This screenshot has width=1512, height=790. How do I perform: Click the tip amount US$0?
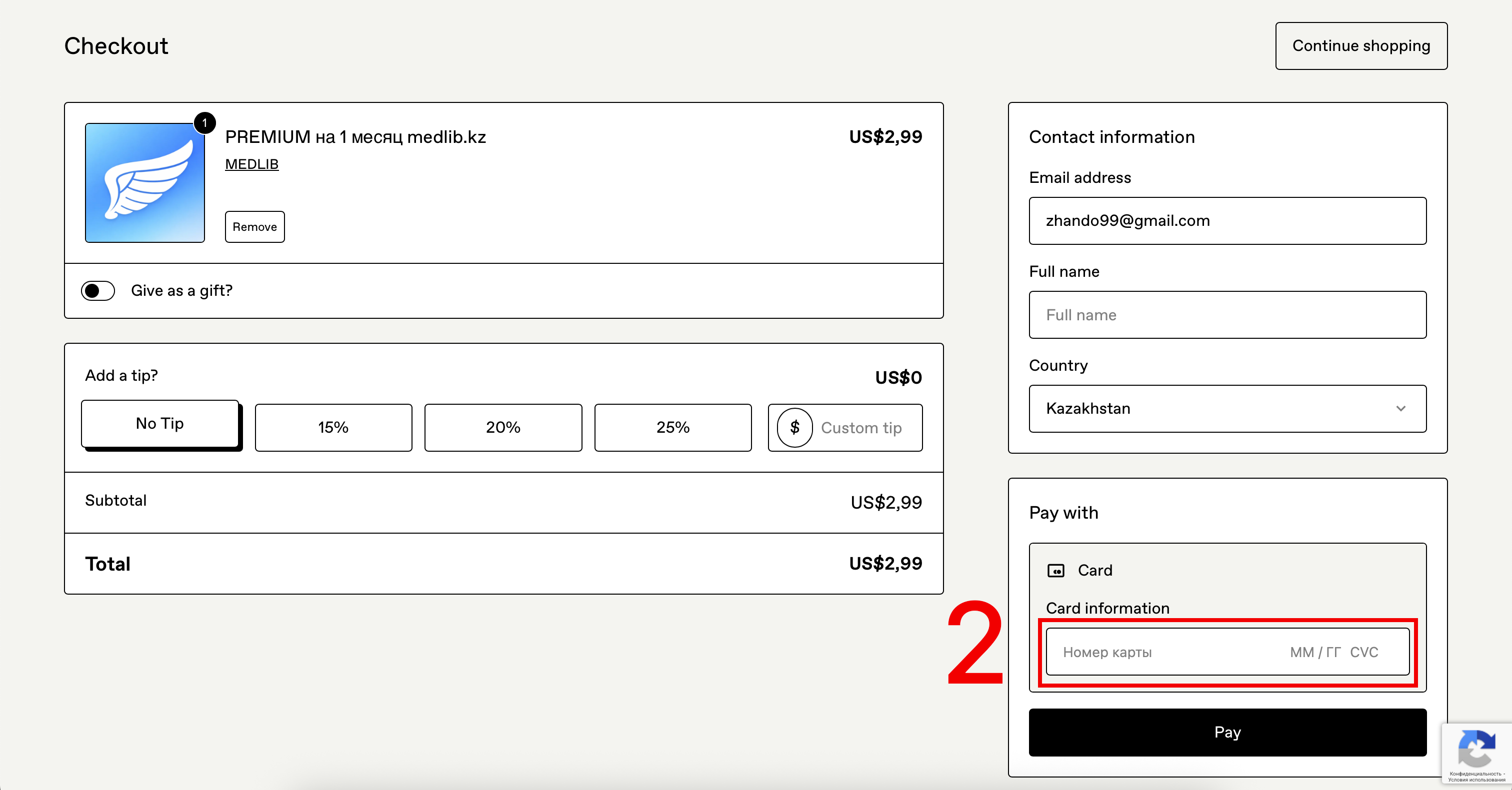click(898, 378)
